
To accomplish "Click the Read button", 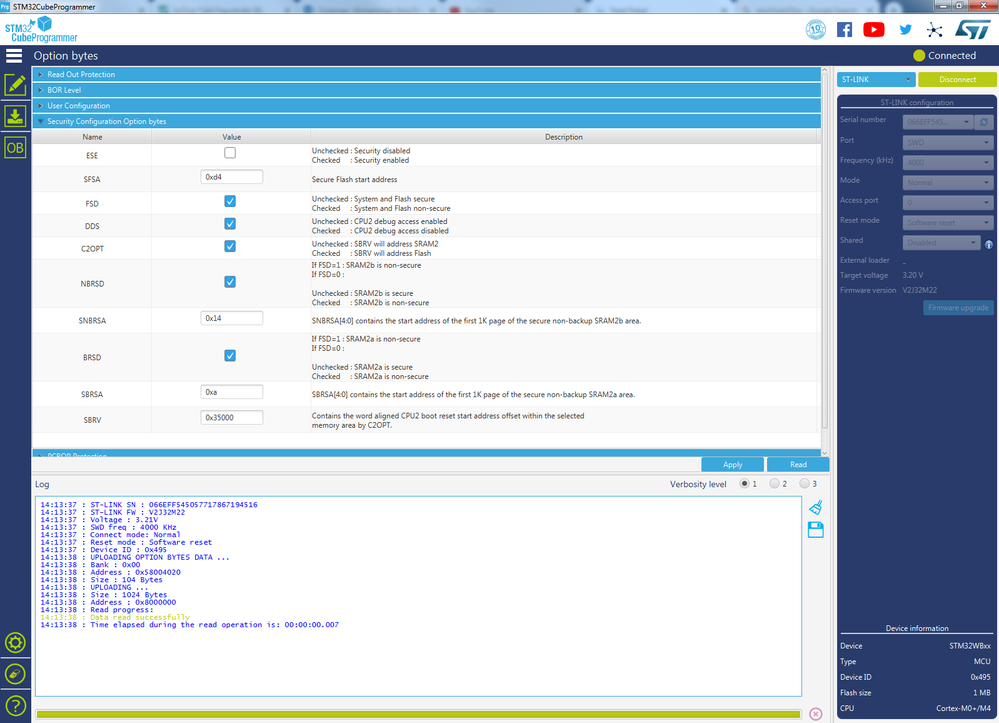I will point(798,464).
